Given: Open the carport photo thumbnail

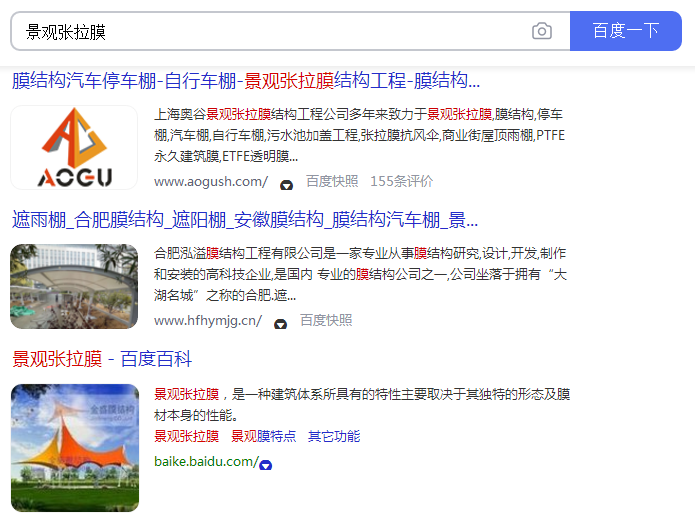Looking at the screenshot, I should [74, 286].
